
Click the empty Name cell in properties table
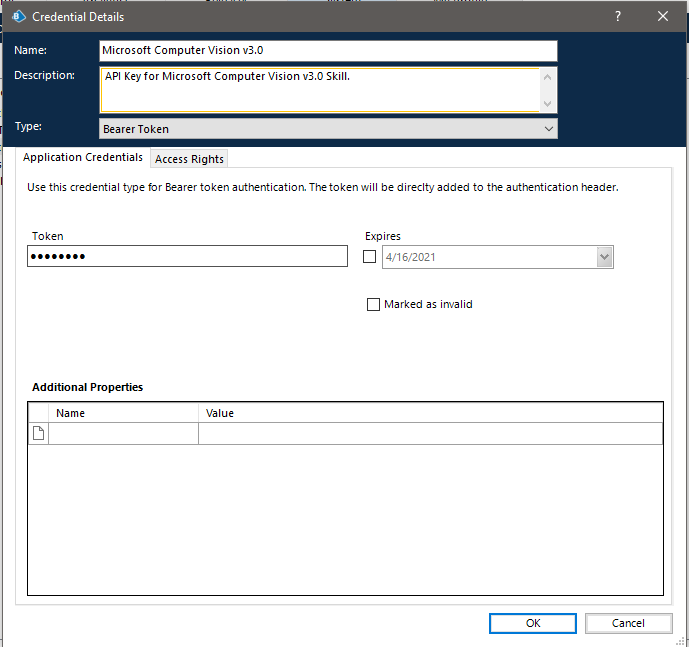[123, 433]
